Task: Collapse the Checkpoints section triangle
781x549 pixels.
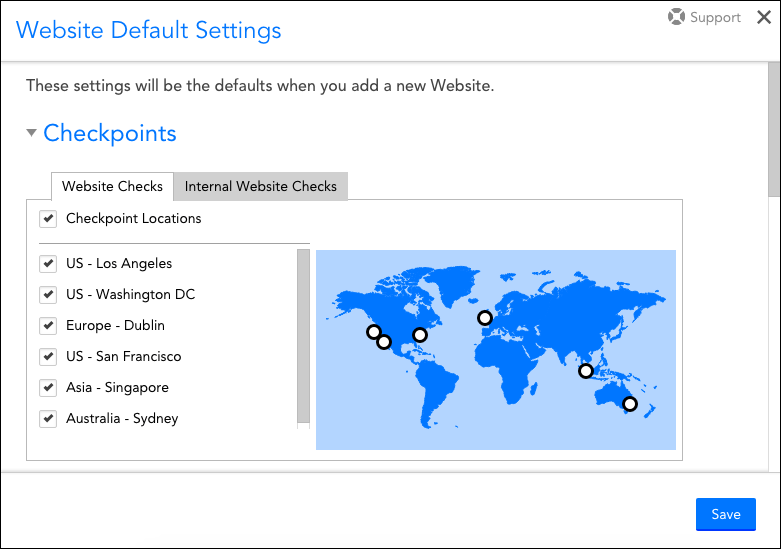Action: [31, 133]
